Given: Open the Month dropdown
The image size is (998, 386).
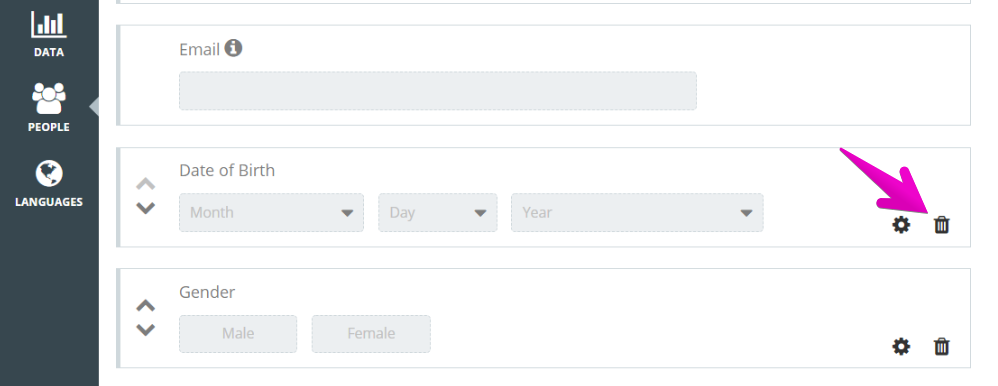Looking at the screenshot, I should point(272,213).
